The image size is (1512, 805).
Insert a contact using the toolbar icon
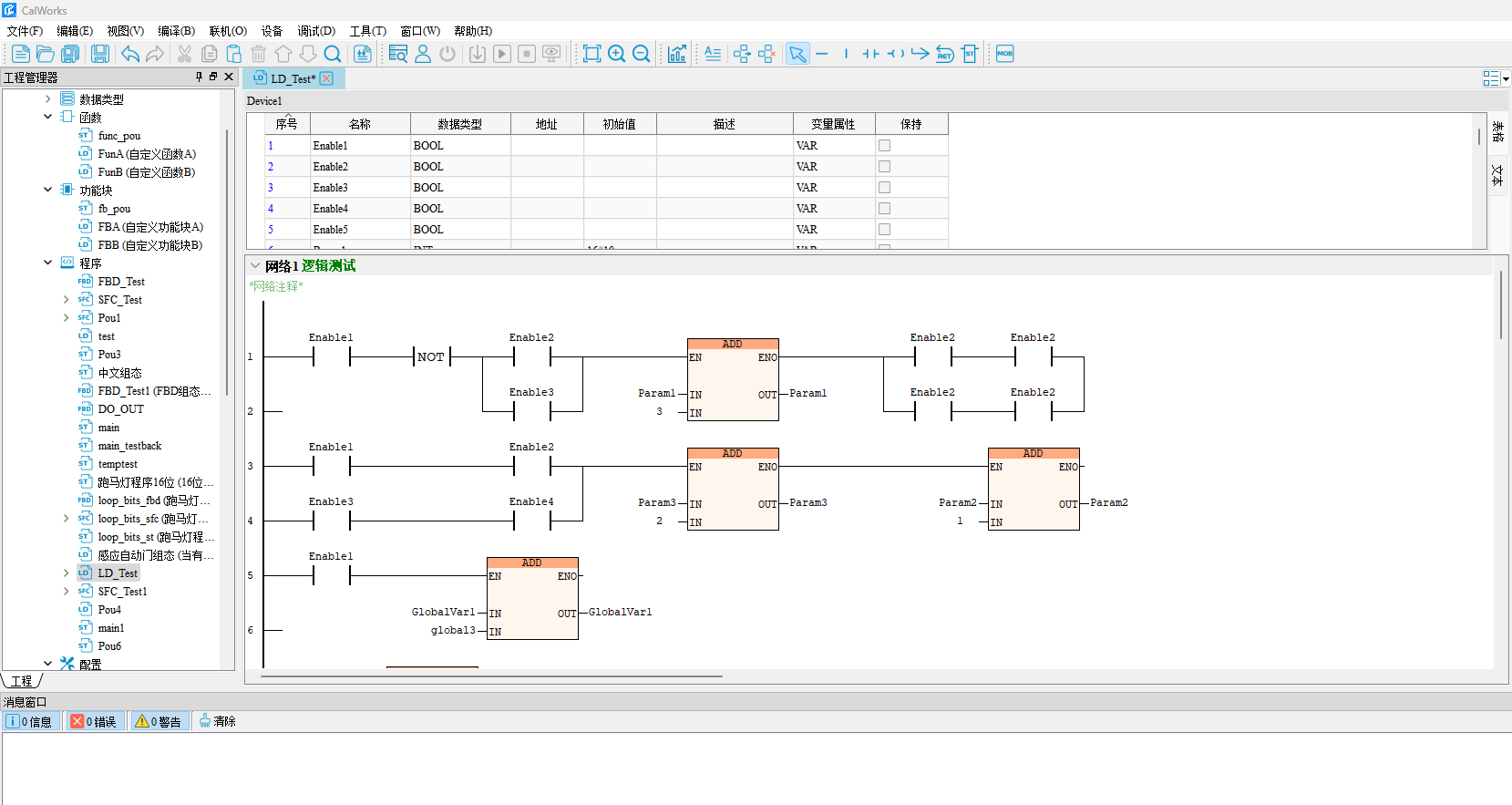(871, 54)
